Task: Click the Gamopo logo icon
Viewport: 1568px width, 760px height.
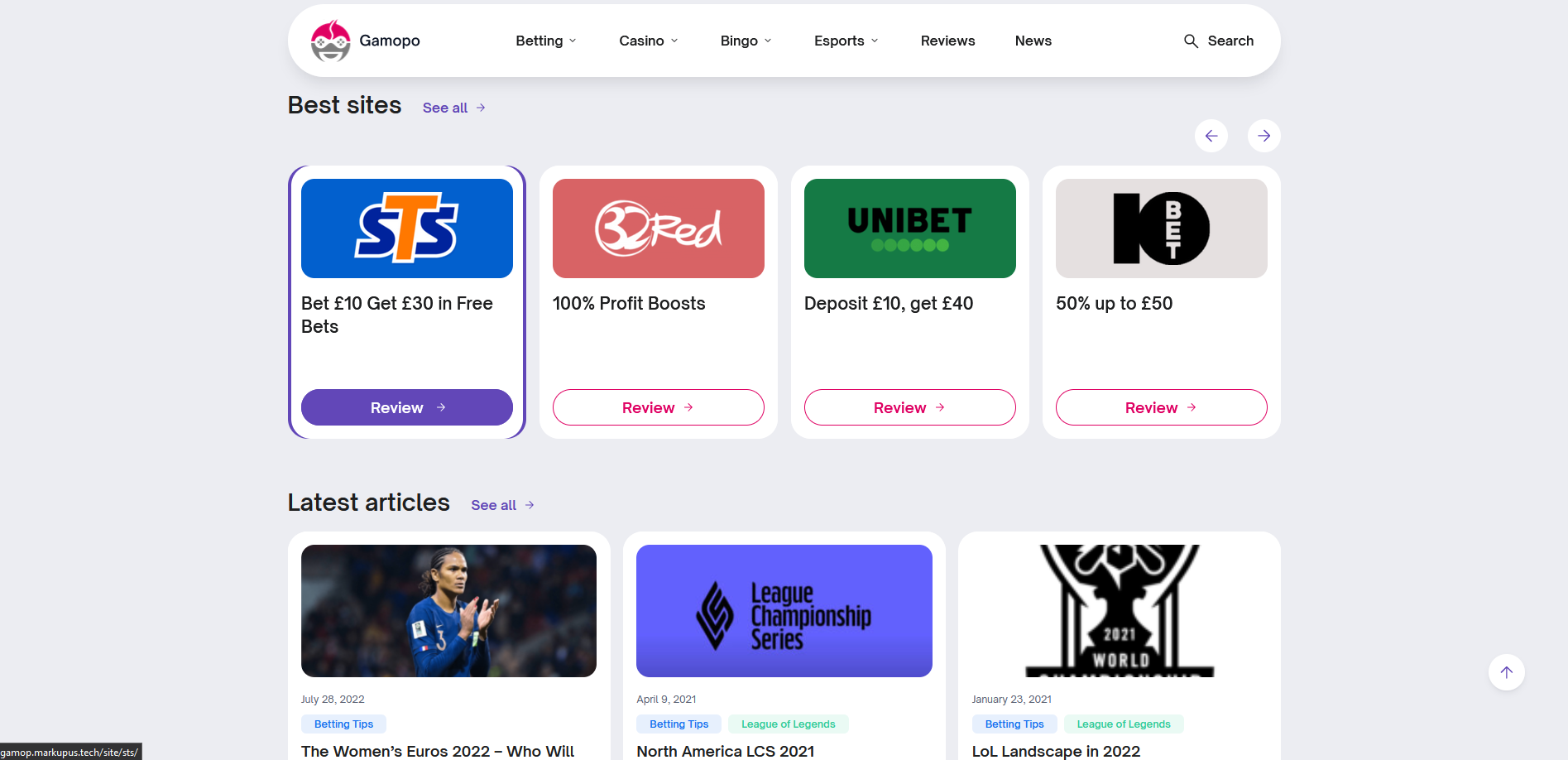Action: pyautogui.click(x=330, y=41)
